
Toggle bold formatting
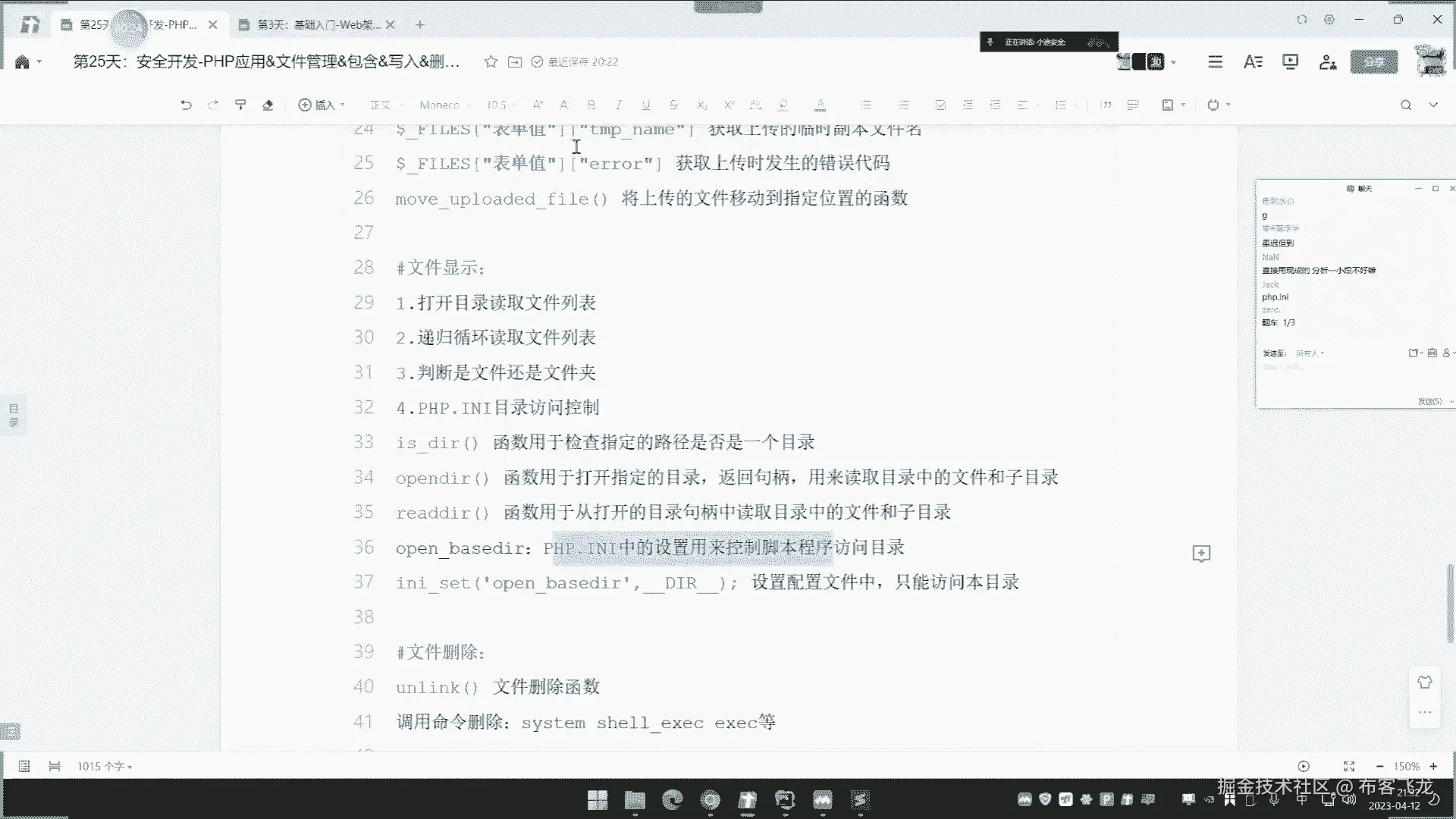[x=591, y=105]
